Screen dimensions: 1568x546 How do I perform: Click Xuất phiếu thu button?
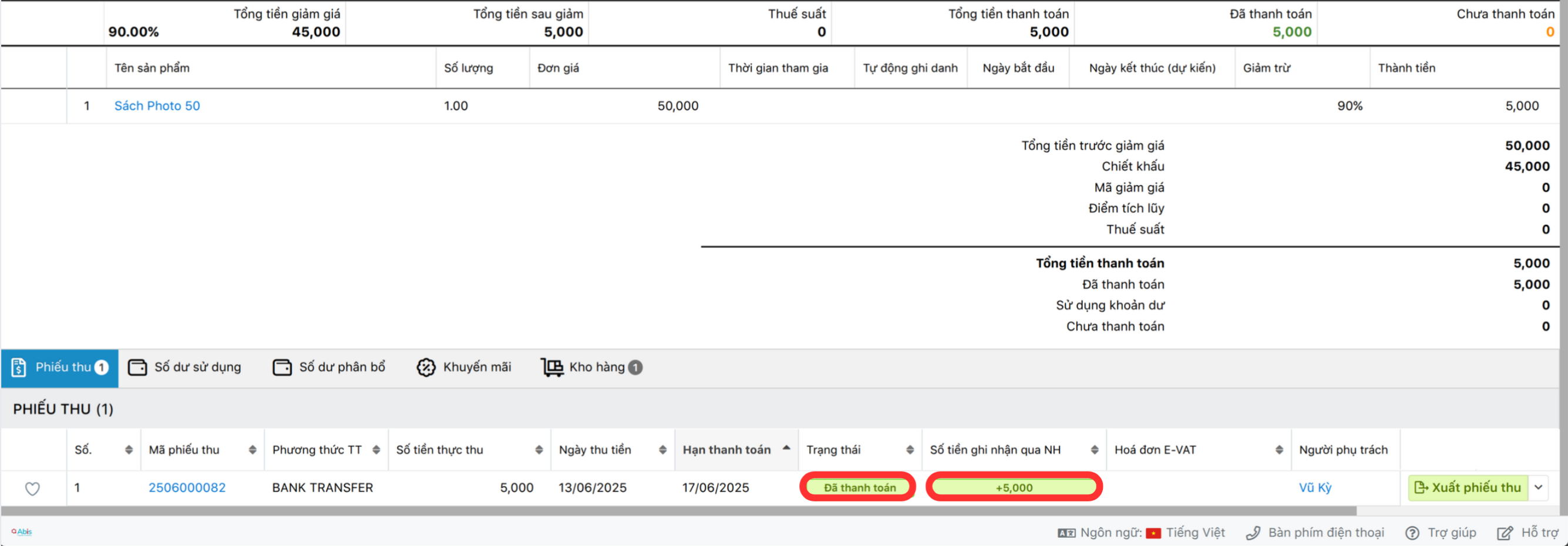click(x=1468, y=488)
